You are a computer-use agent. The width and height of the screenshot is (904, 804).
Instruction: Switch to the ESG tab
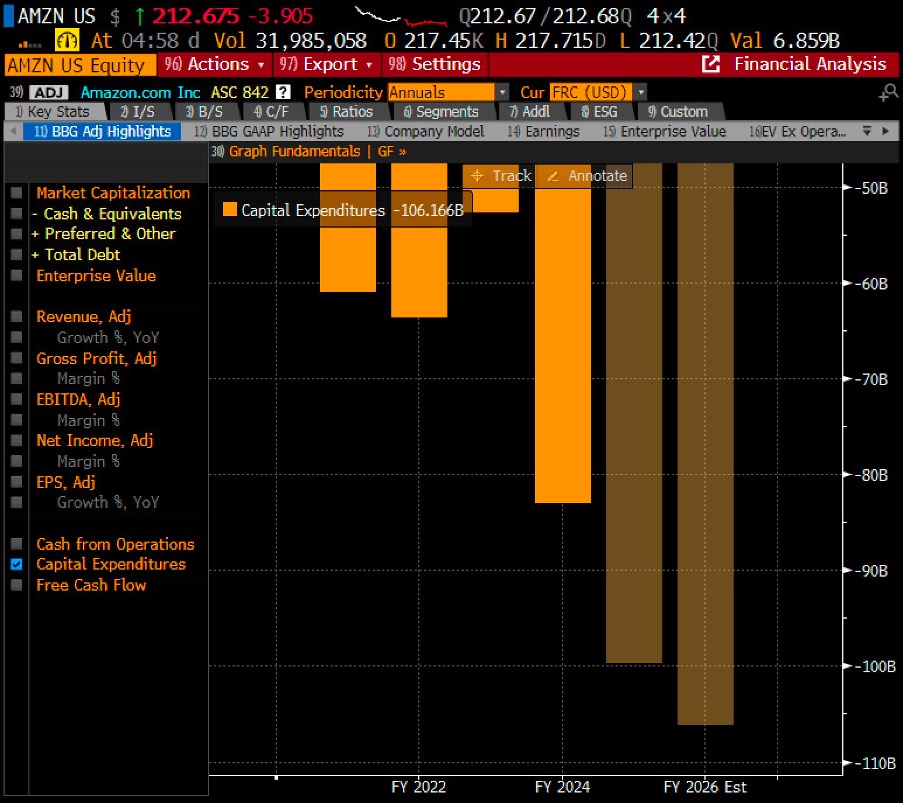click(600, 112)
